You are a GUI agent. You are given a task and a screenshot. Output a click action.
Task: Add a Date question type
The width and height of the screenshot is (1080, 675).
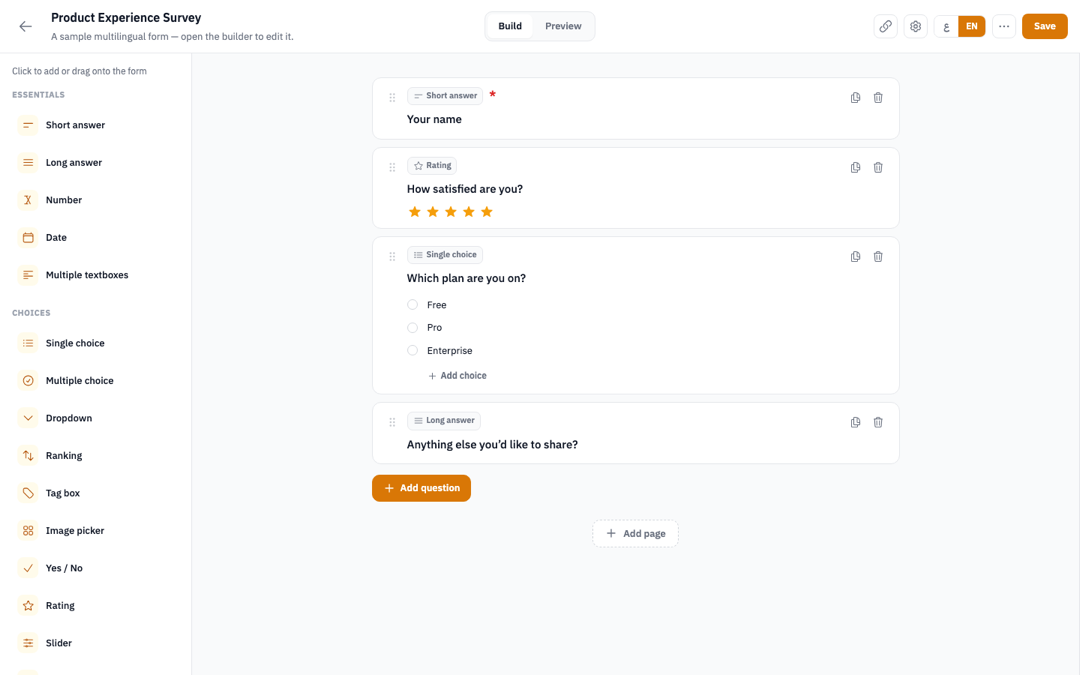point(95,238)
